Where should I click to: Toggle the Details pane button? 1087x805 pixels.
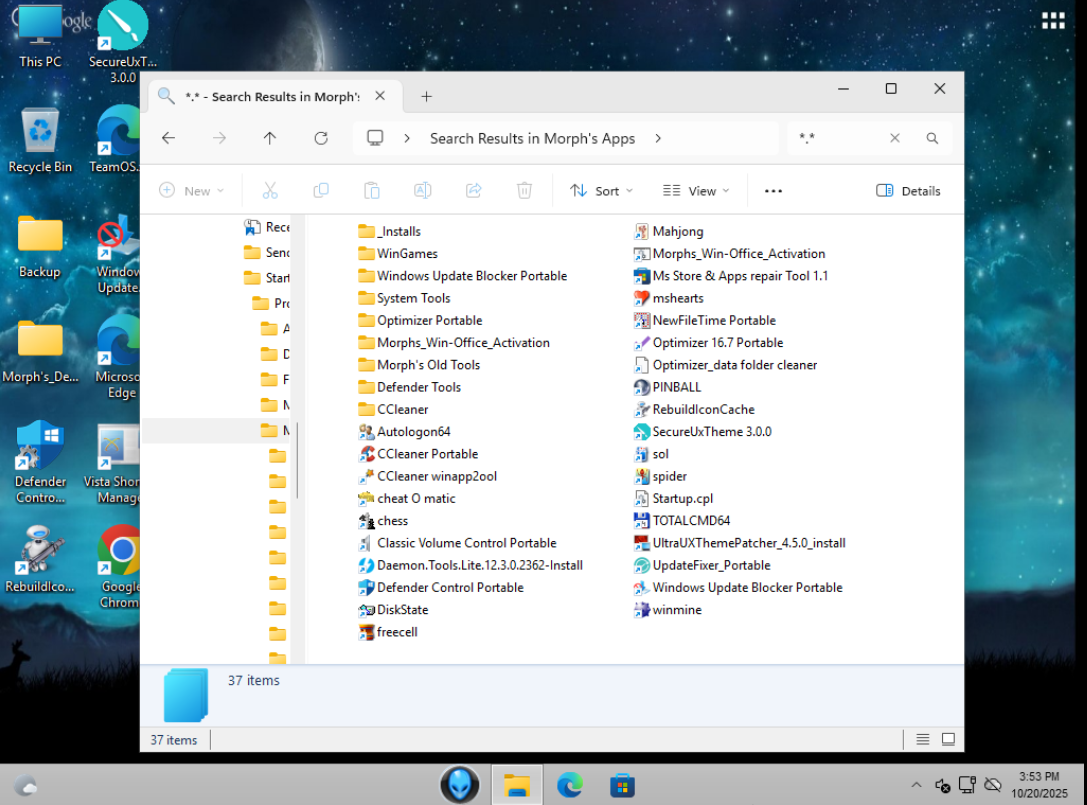coord(908,191)
